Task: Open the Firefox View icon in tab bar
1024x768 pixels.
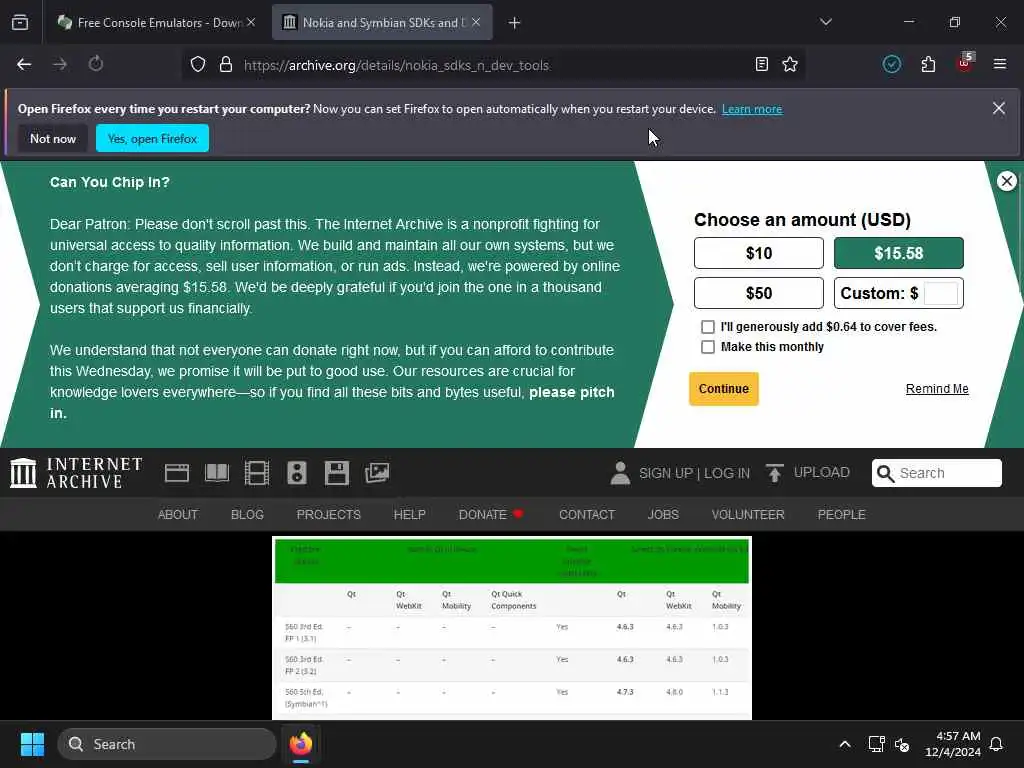Action: pyautogui.click(x=20, y=22)
